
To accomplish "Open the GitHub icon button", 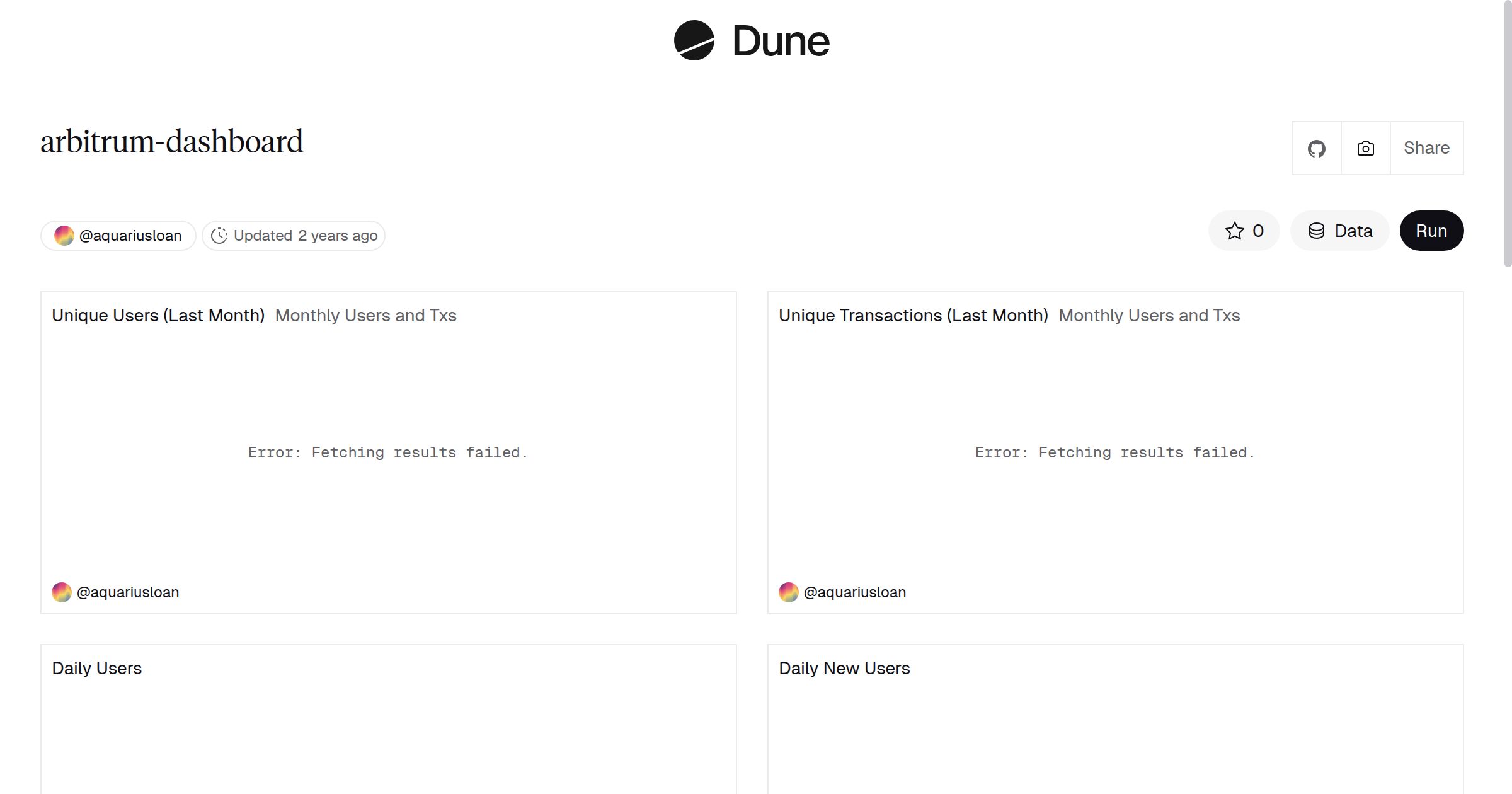I will coord(1316,149).
